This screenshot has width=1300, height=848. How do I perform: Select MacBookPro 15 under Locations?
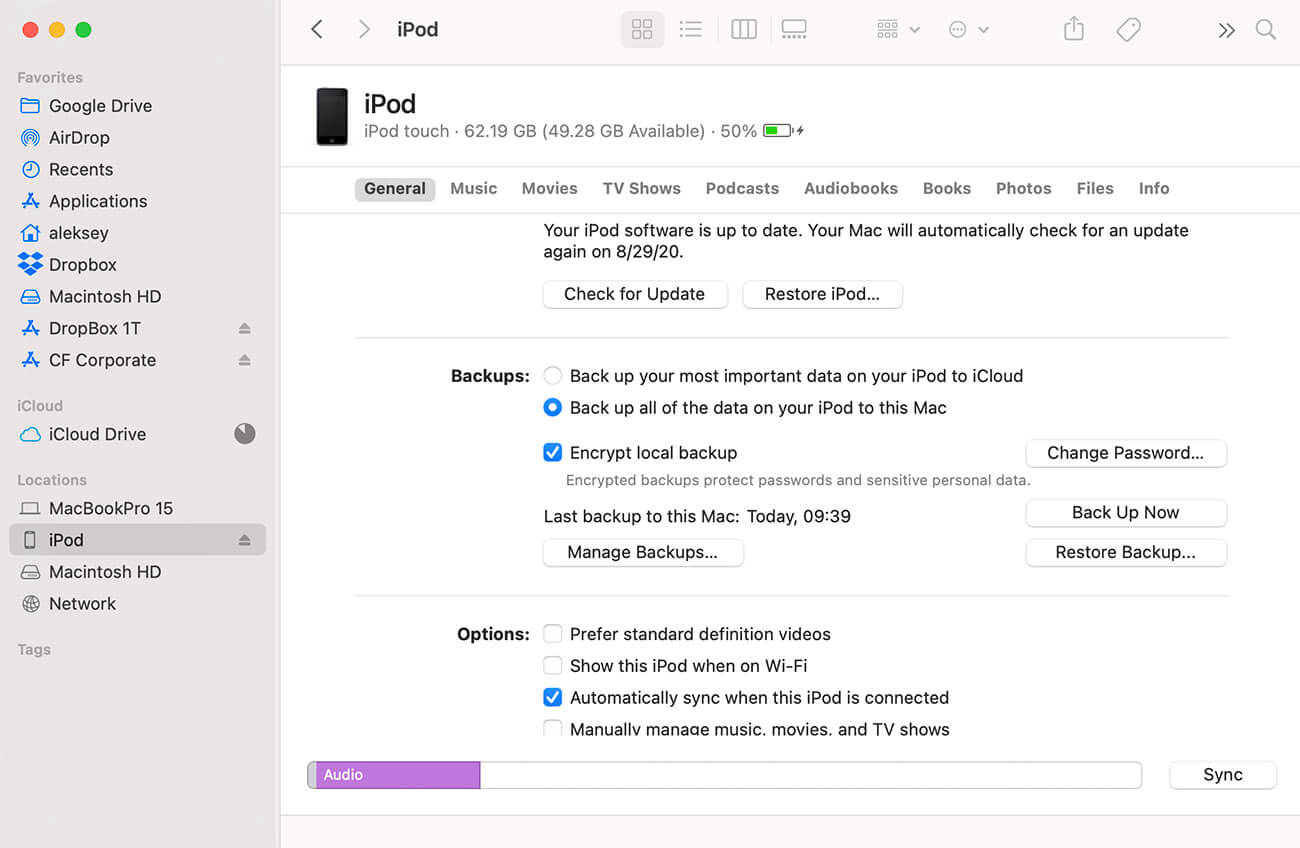click(111, 509)
